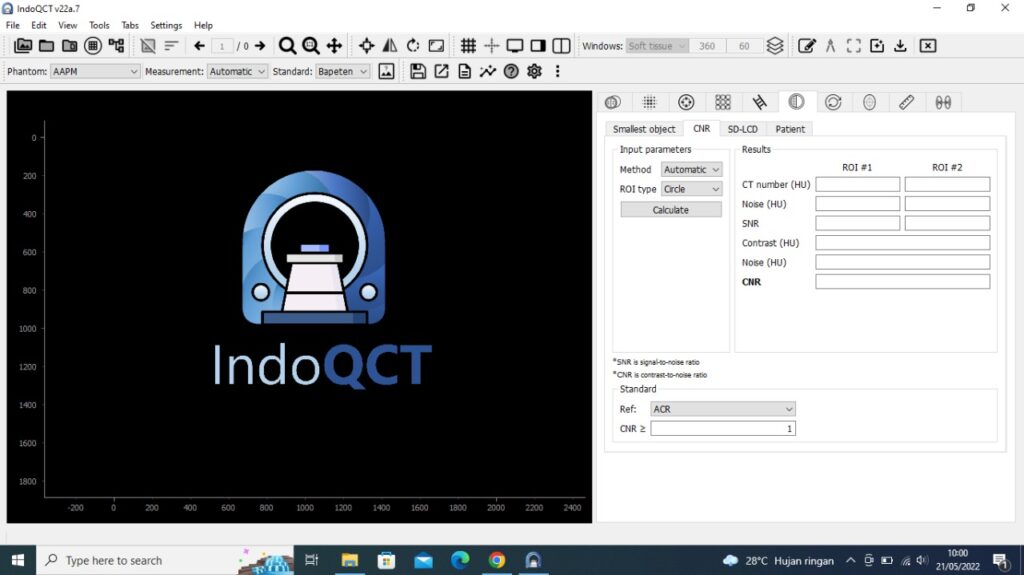
Task: Open the ROI type Circle dropdown
Action: point(691,189)
